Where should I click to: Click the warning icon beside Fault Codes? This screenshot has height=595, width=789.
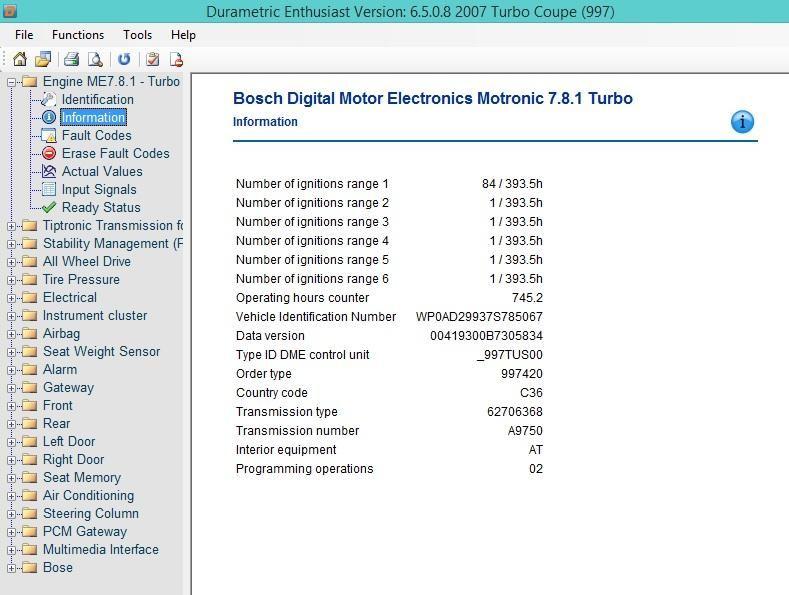click(48, 135)
